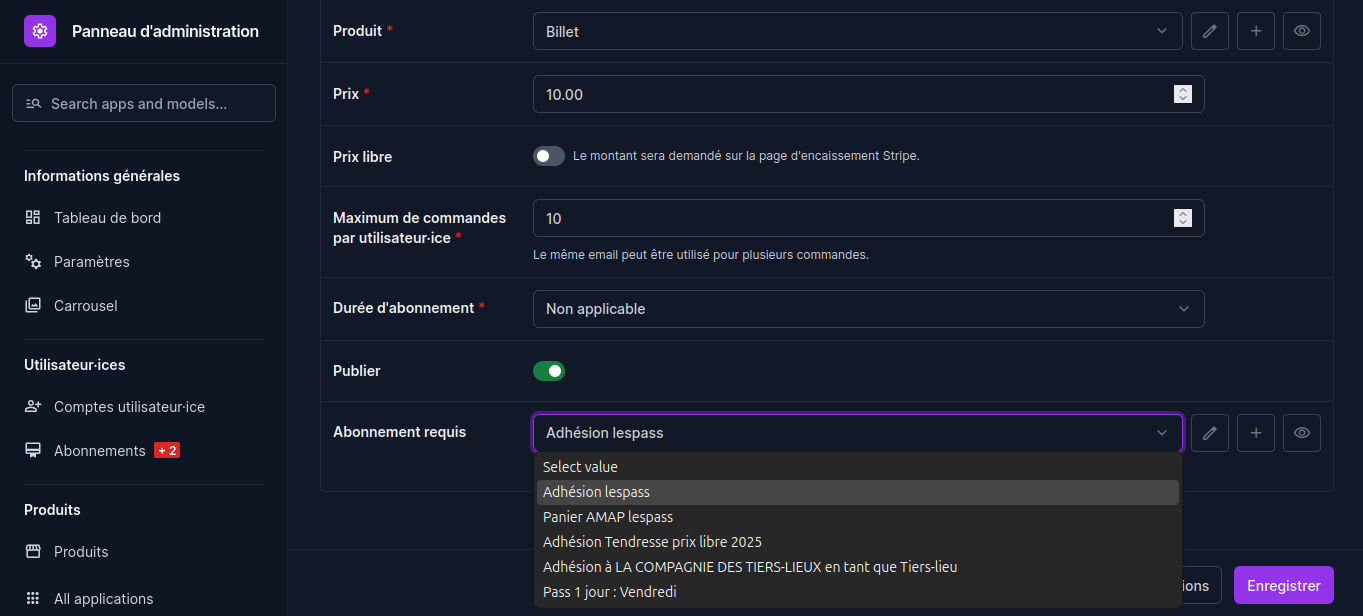Click the Search apps and models field
1363x616 pixels.
(x=144, y=103)
